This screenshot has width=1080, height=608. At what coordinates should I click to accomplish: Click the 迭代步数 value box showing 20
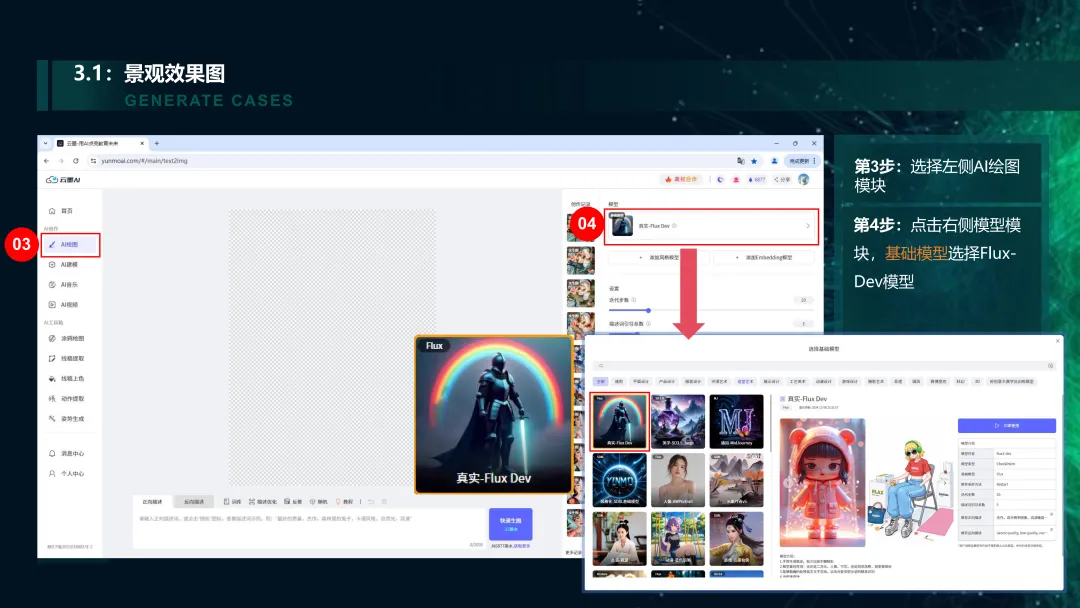pos(803,300)
